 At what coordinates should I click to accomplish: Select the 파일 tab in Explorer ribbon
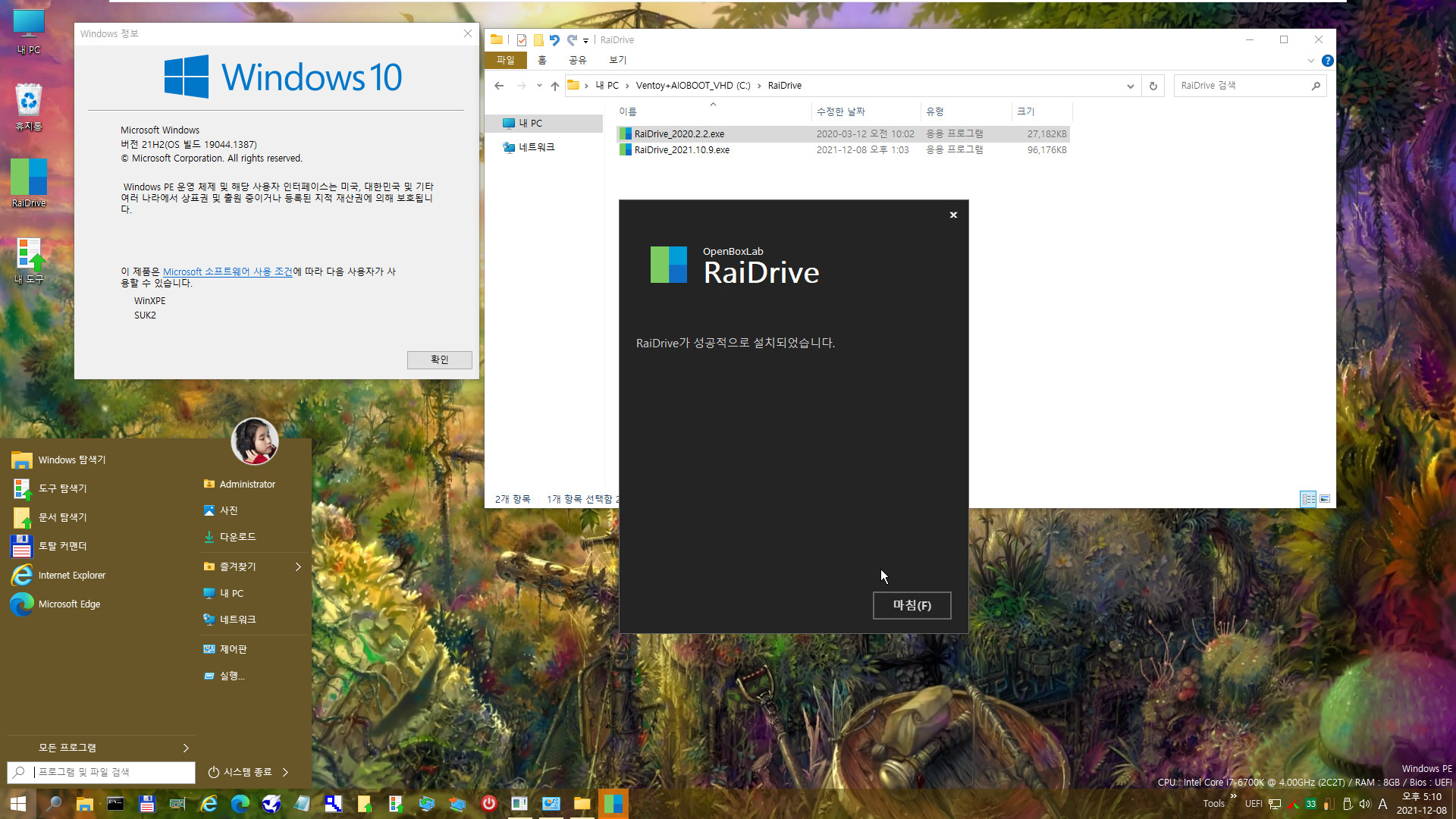pos(505,60)
